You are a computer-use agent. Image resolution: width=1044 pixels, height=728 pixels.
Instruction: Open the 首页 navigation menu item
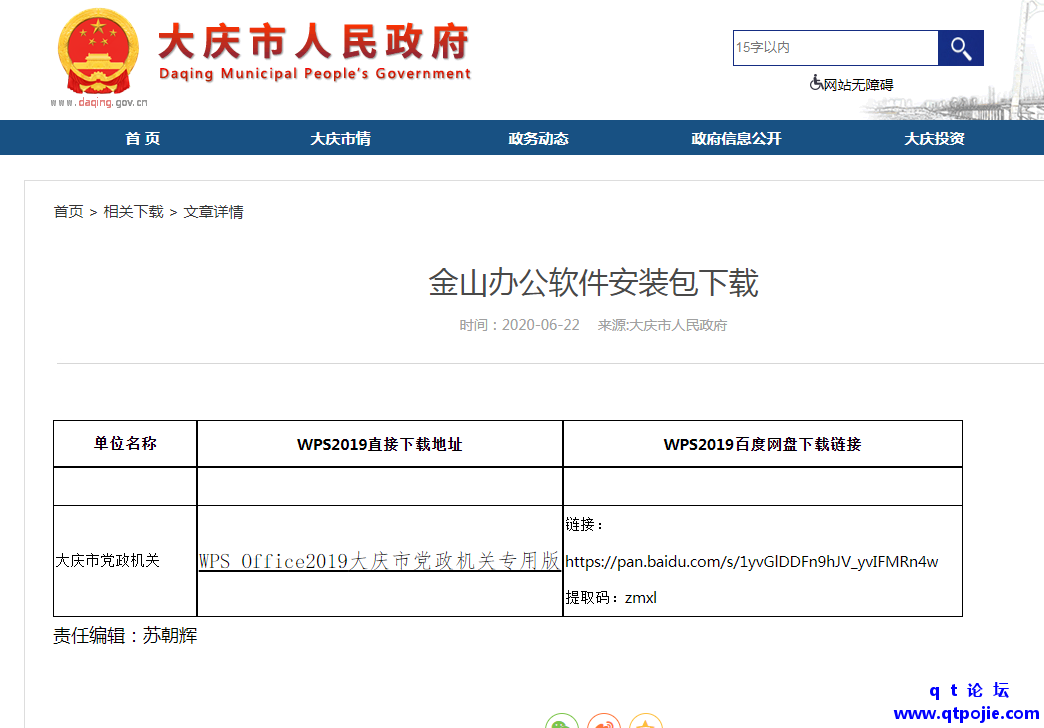142,139
